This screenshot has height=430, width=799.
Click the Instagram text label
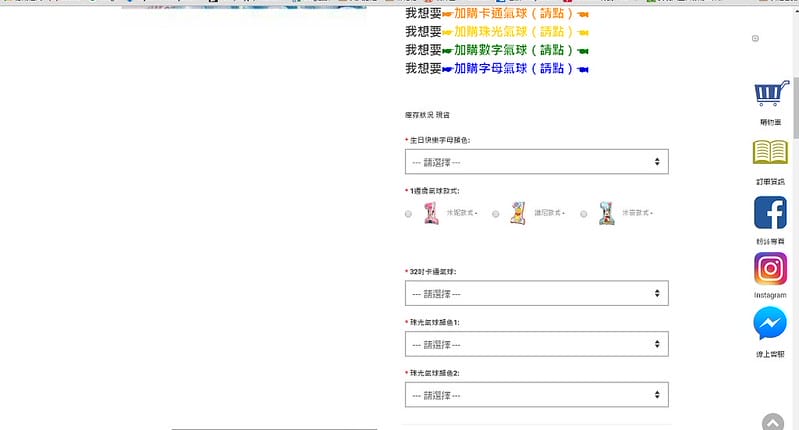(770, 295)
